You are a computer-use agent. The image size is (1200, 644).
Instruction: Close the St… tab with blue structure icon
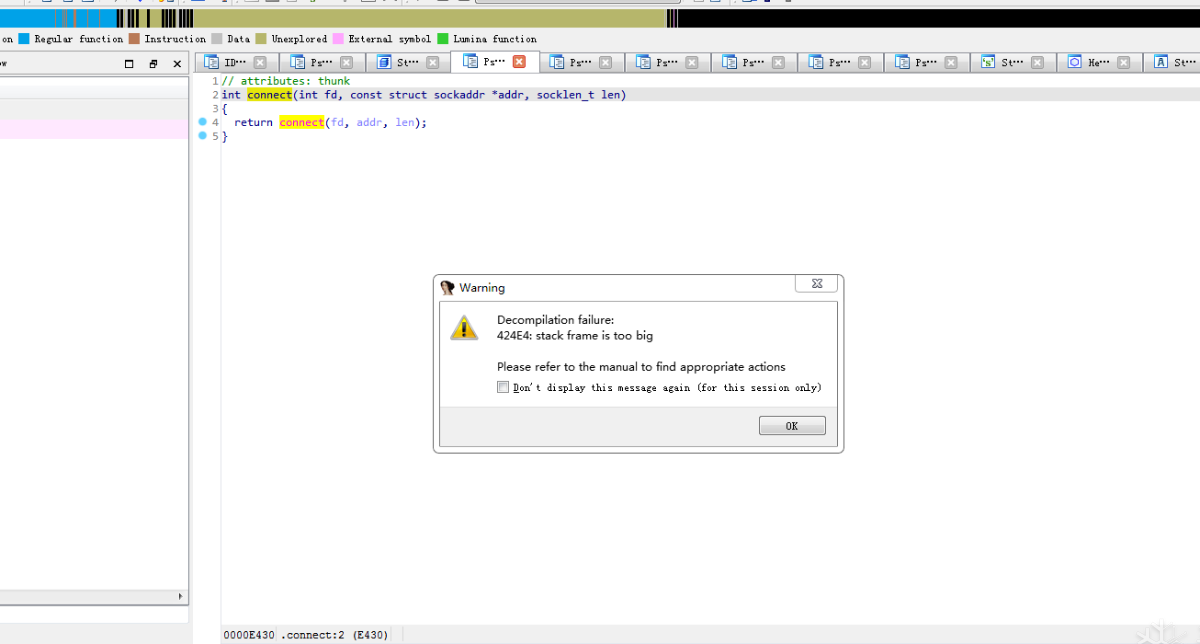point(432,62)
